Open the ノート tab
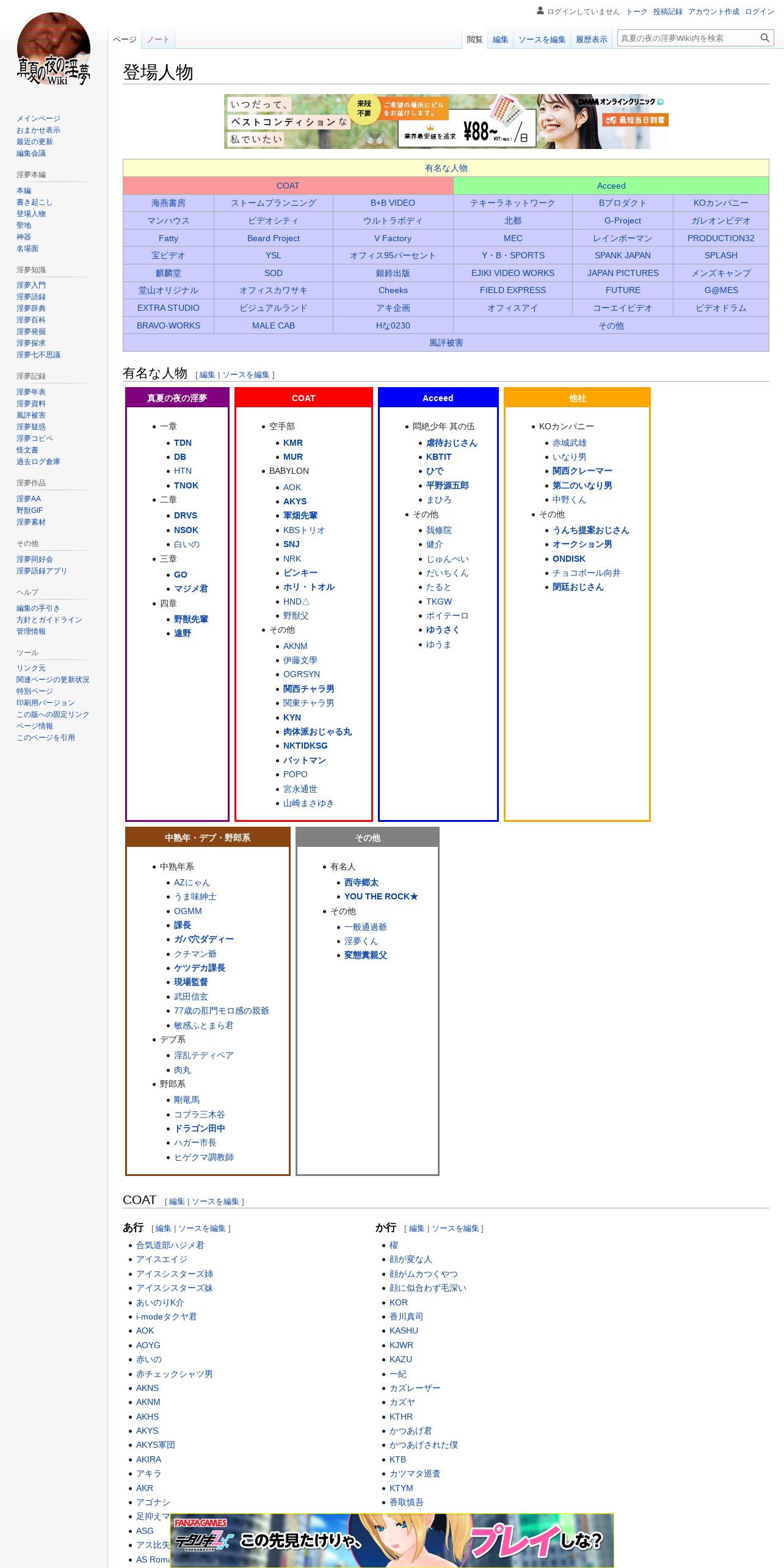784x1568 pixels. (x=158, y=40)
